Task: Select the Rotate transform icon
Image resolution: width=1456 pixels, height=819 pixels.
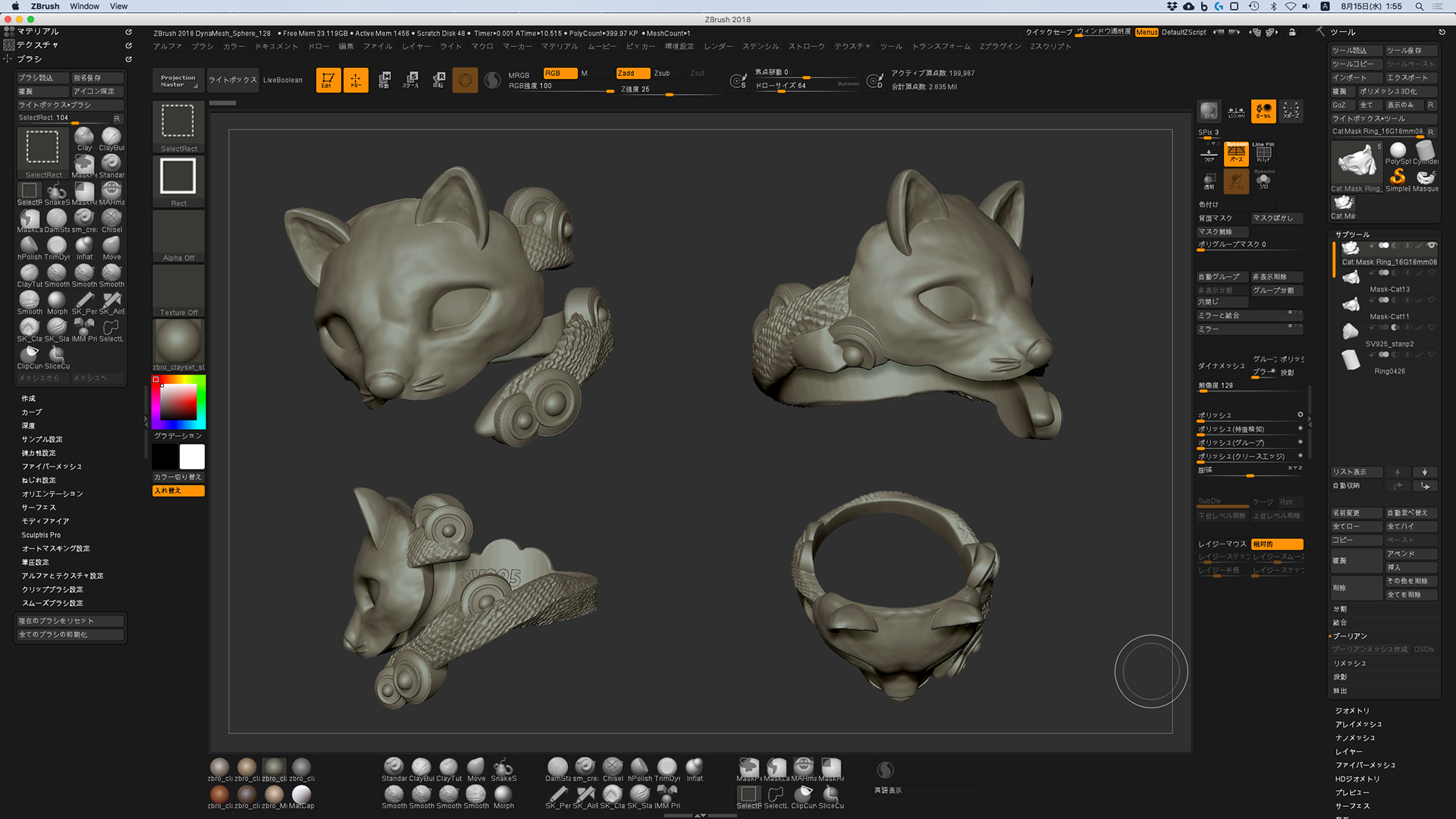Action: click(438, 80)
